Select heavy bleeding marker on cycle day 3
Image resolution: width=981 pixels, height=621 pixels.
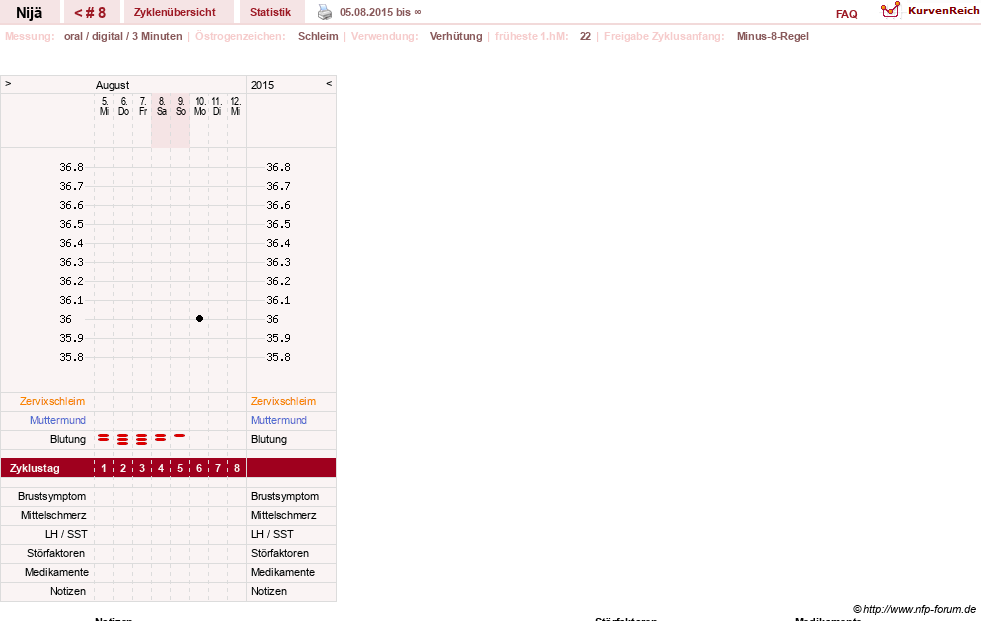[141, 439]
